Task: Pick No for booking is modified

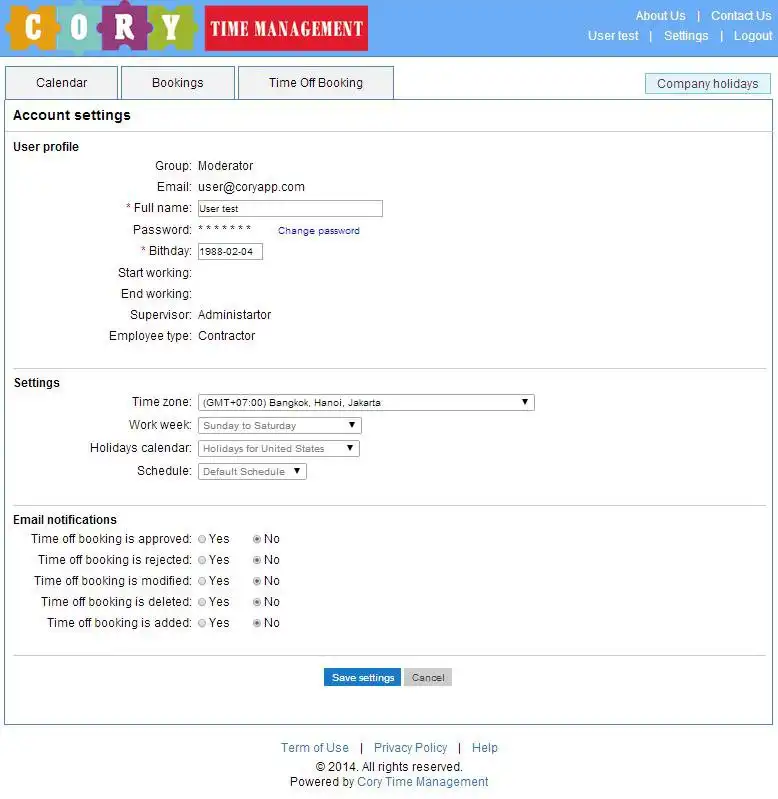Action: (257, 581)
